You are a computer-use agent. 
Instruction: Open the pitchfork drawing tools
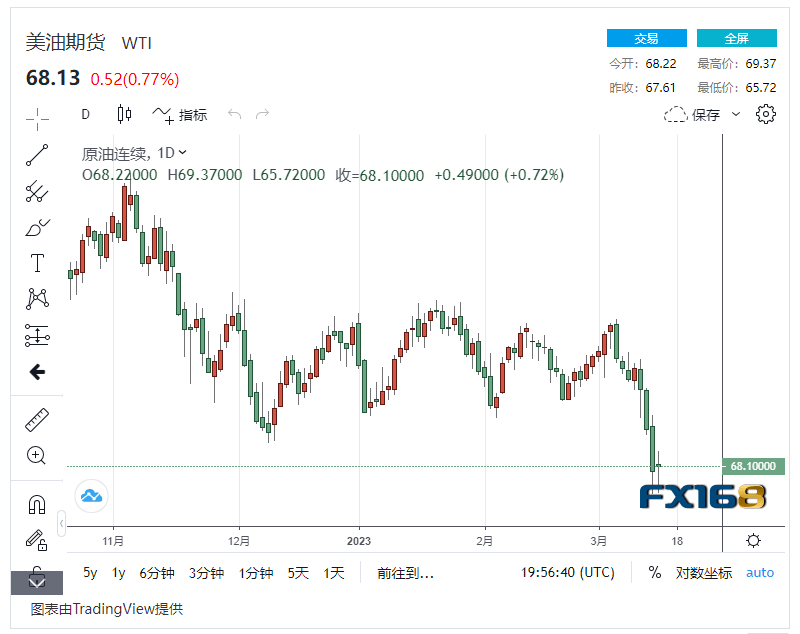coord(37,191)
